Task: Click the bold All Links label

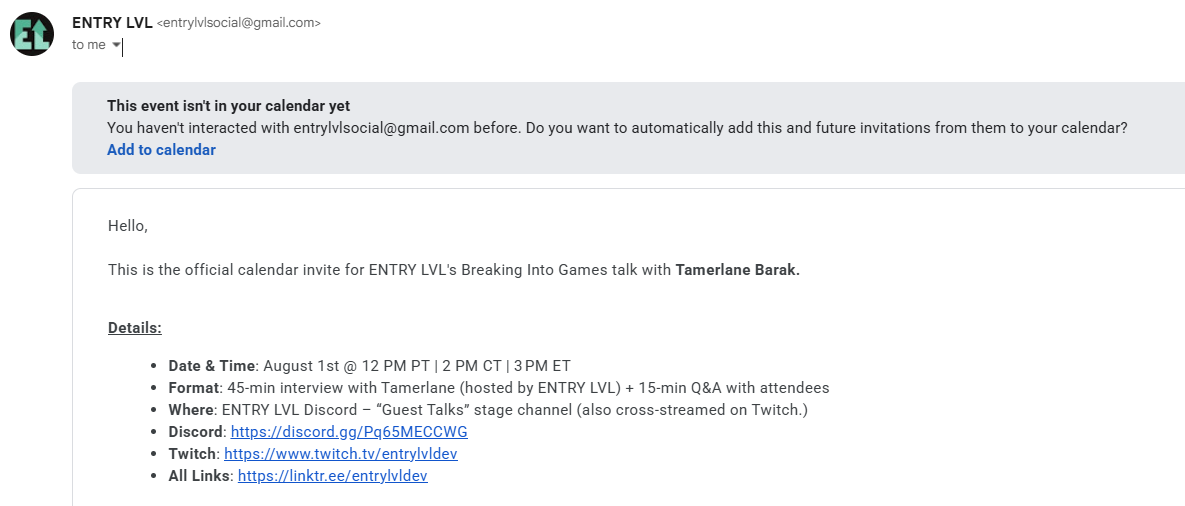Action: [x=200, y=476]
